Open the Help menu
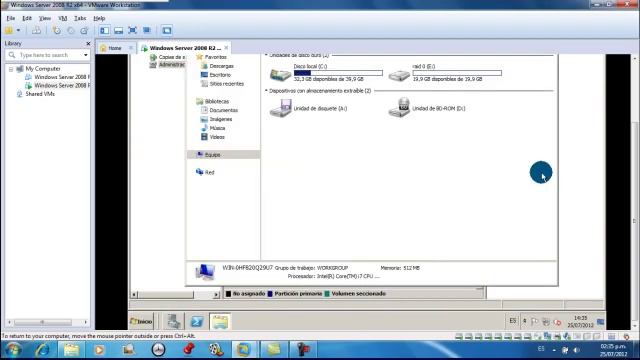 pos(99,18)
